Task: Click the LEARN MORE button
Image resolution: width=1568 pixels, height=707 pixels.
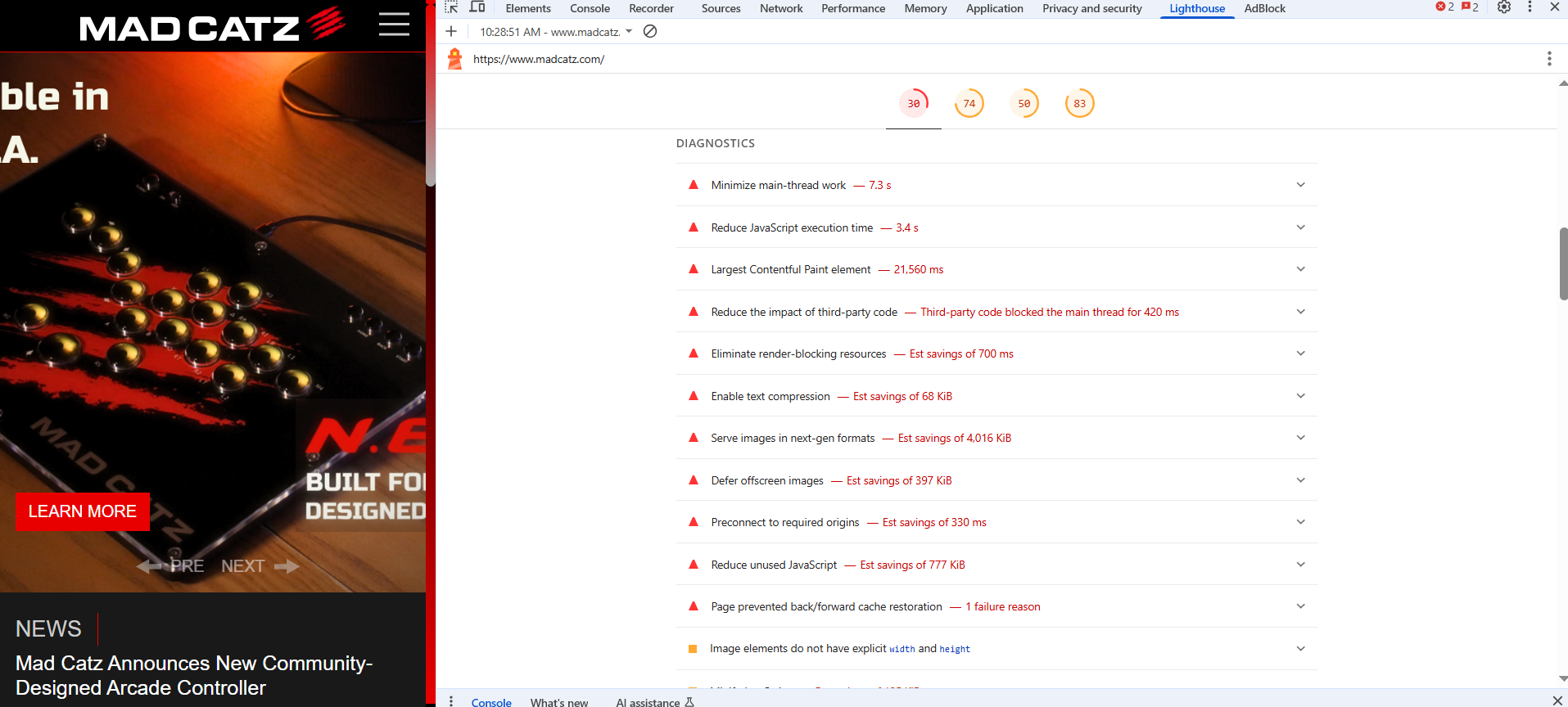Action: point(83,511)
